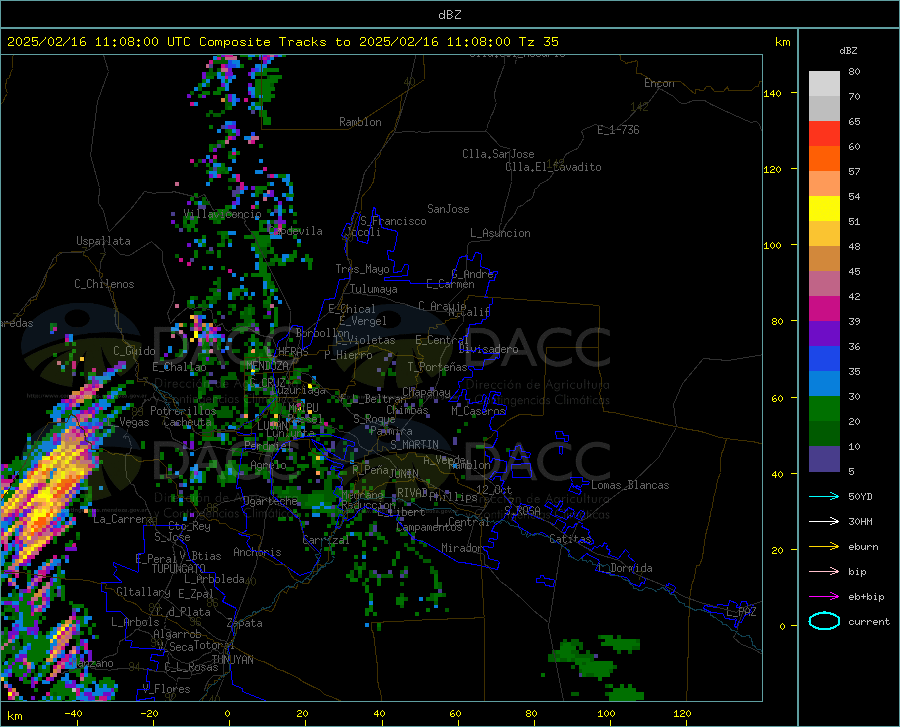This screenshot has height=727, width=900.
Task: Click the 'Mirador' place label
Action: coord(462,548)
